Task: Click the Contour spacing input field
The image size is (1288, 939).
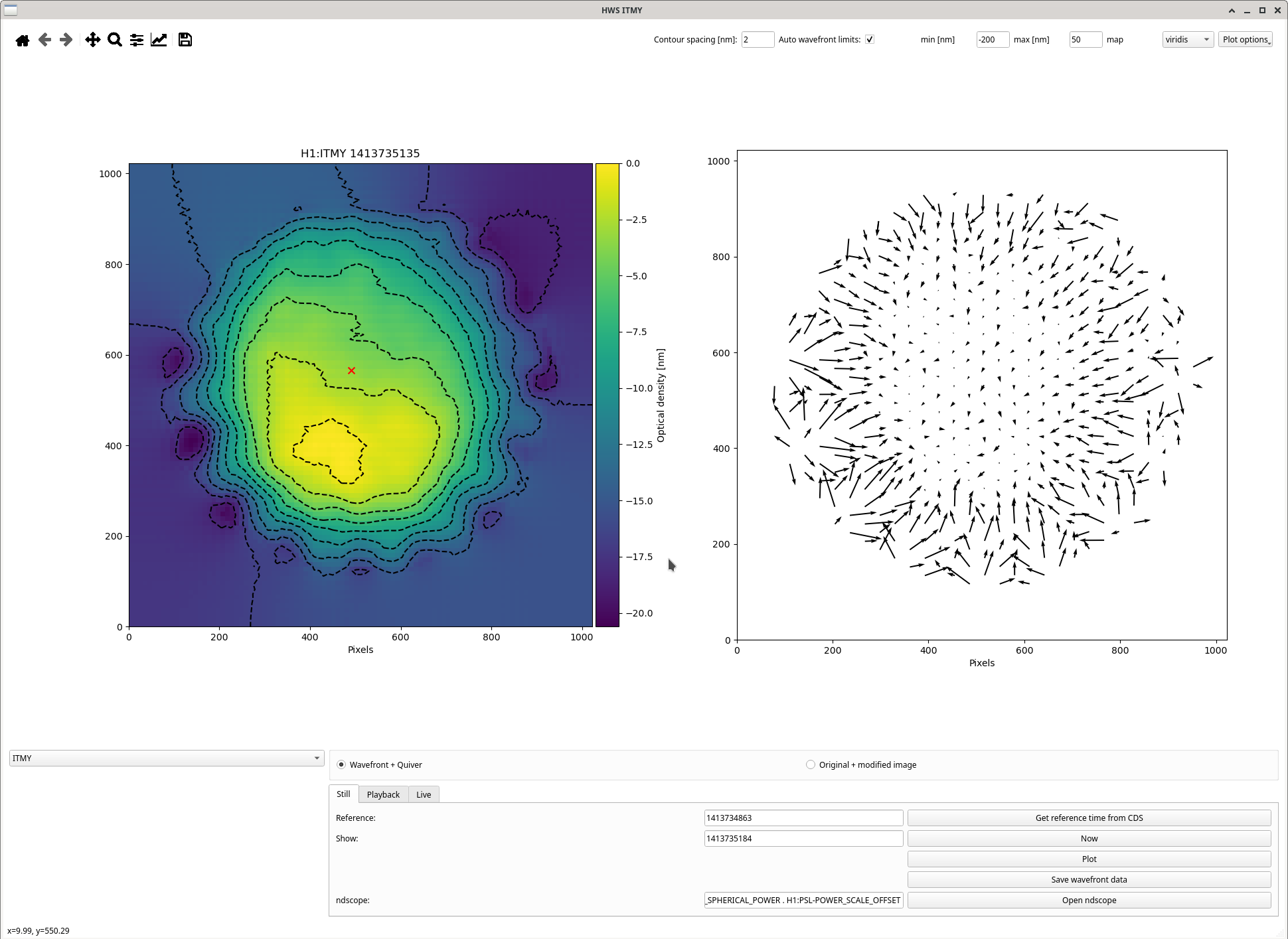Action: (x=758, y=40)
